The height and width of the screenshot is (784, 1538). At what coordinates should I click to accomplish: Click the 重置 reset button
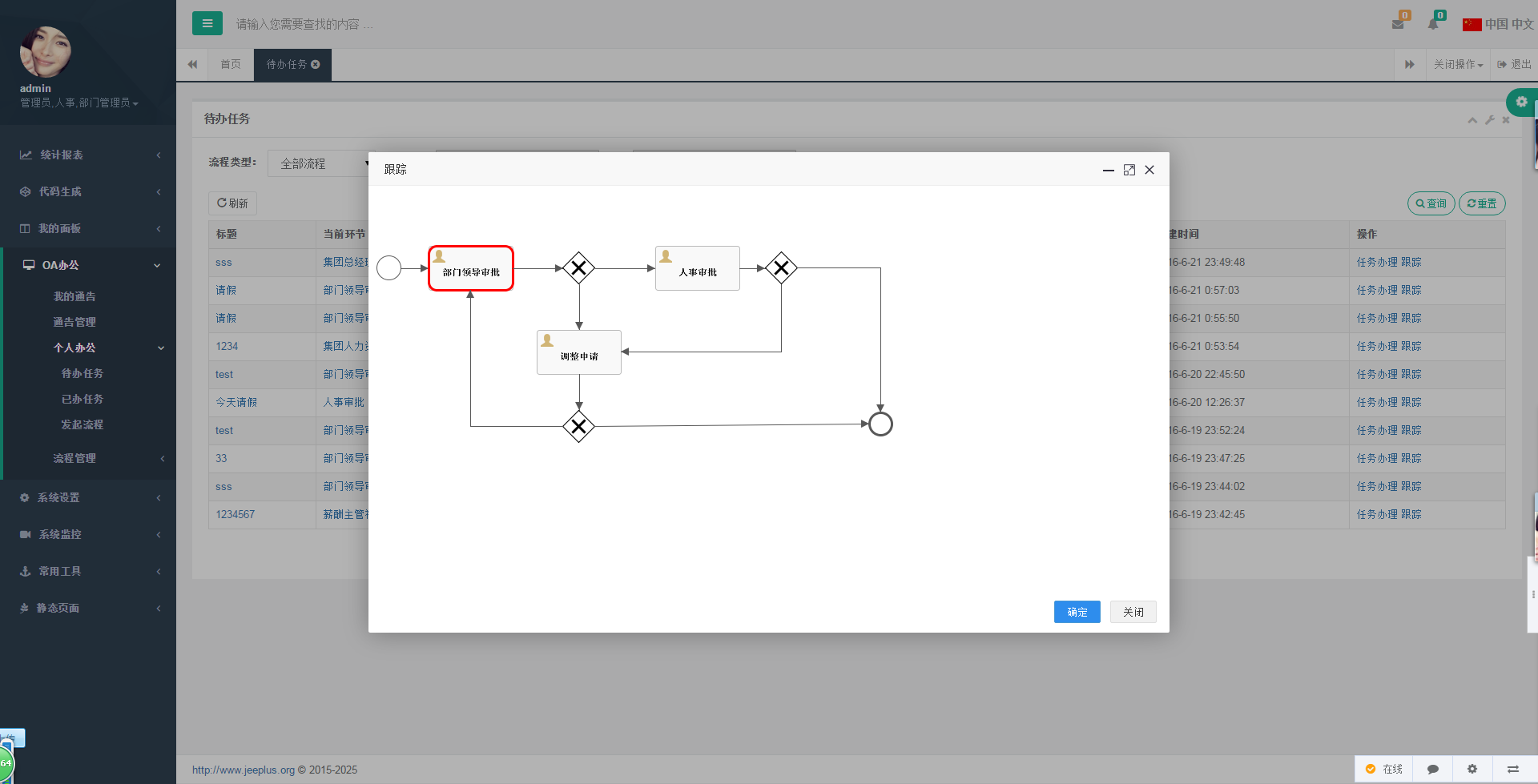1482,203
